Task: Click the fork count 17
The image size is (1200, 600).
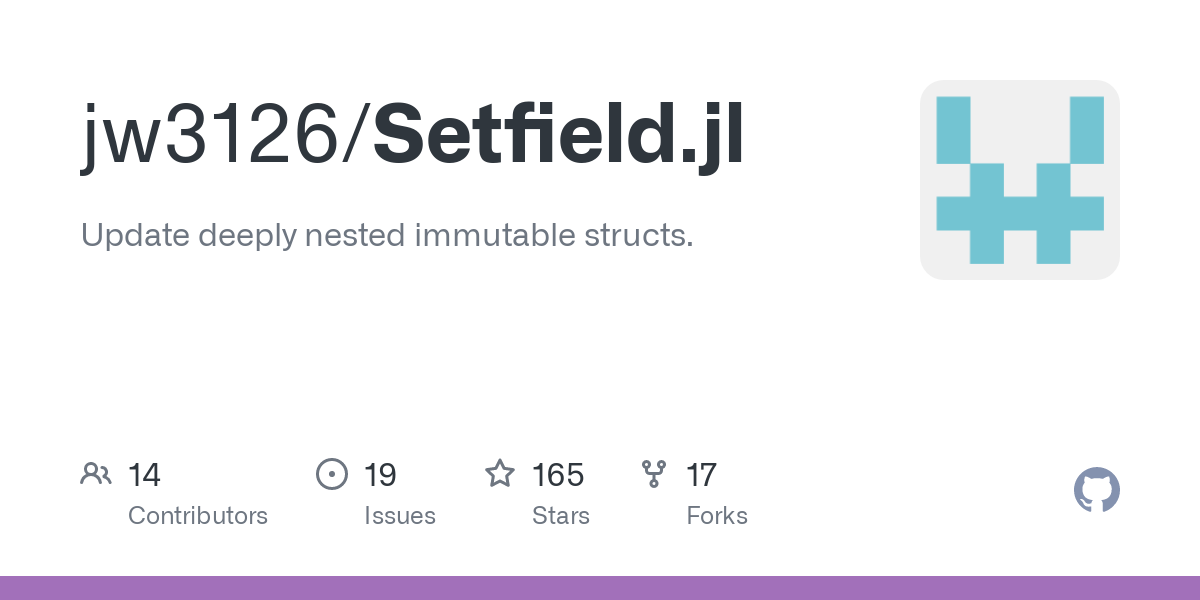Action: [x=701, y=475]
